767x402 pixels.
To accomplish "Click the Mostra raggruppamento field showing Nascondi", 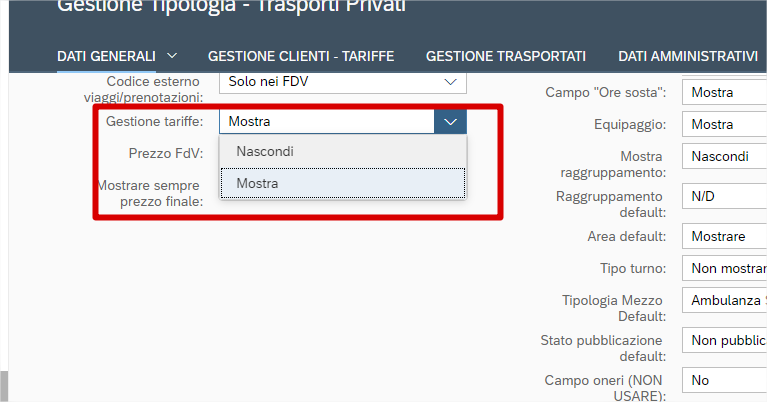I will click(724, 157).
